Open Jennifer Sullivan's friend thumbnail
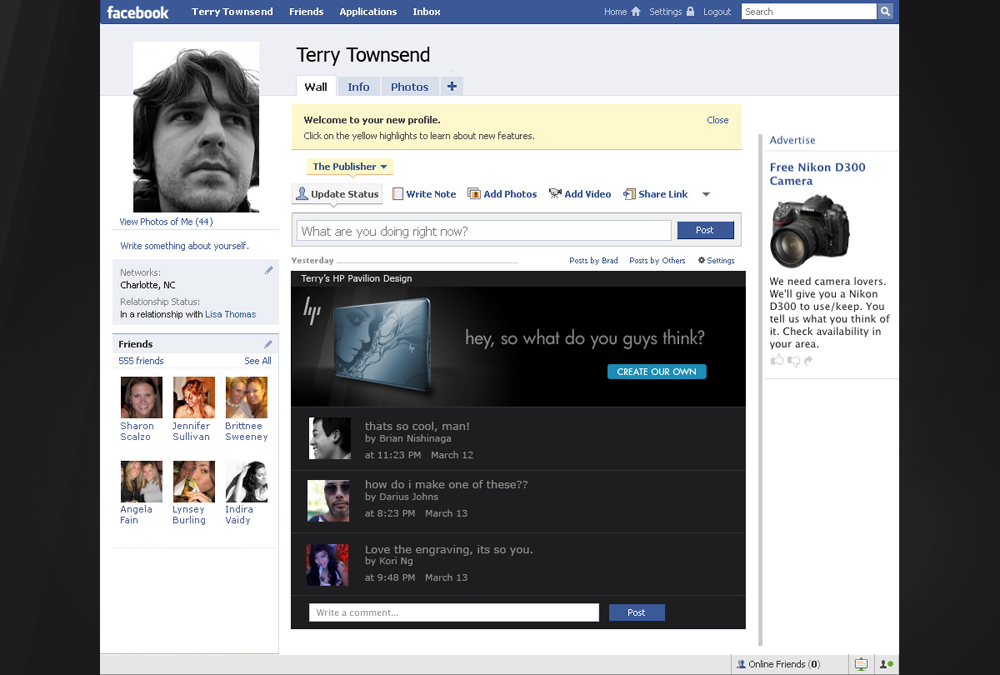 194,397
